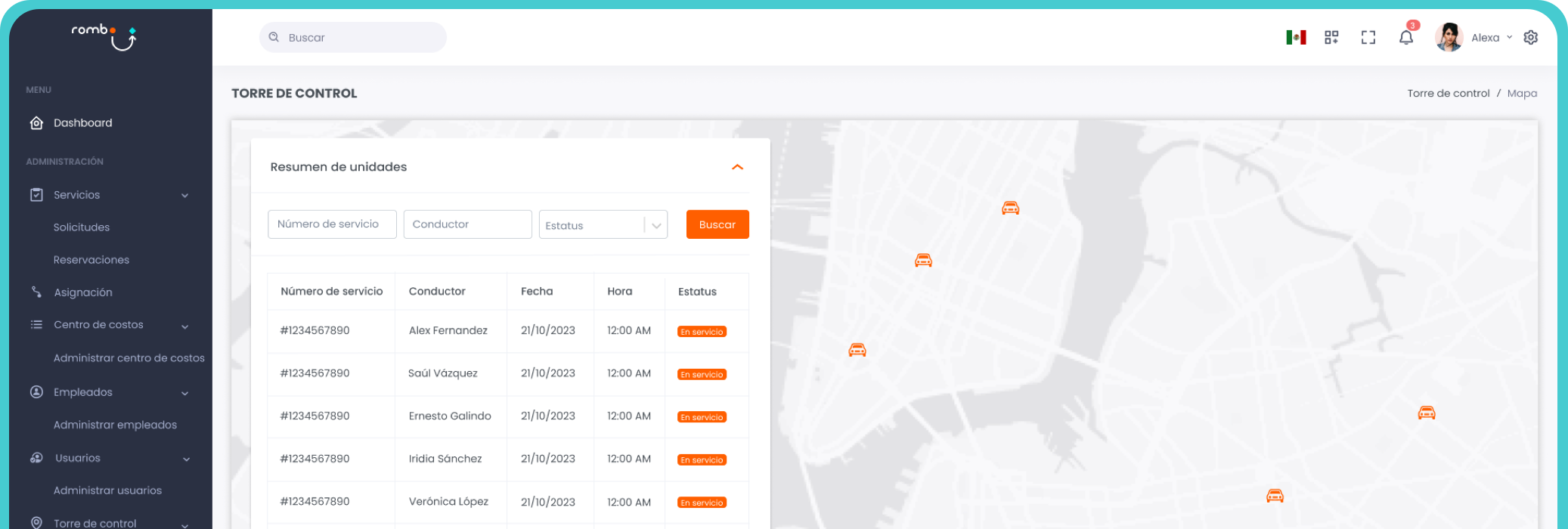Screen dimensions: 1568x529
Task: Expand the Torre de control chevron
Action: pyautogui.click(x=185, y=524)
